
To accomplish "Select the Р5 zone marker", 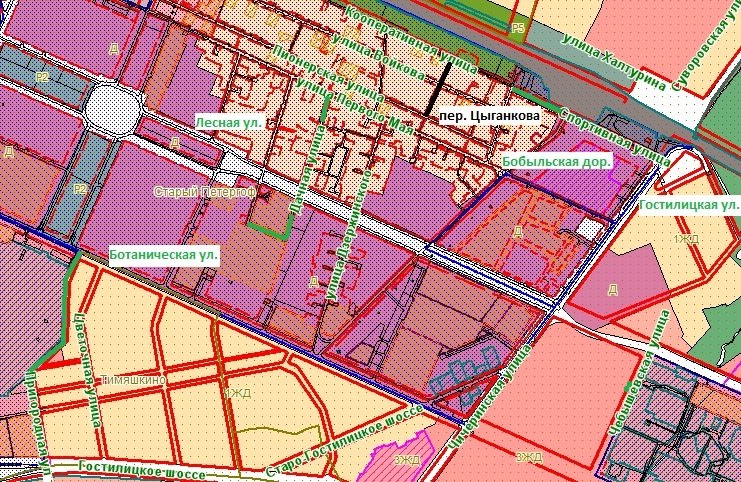I will point(517,29).
